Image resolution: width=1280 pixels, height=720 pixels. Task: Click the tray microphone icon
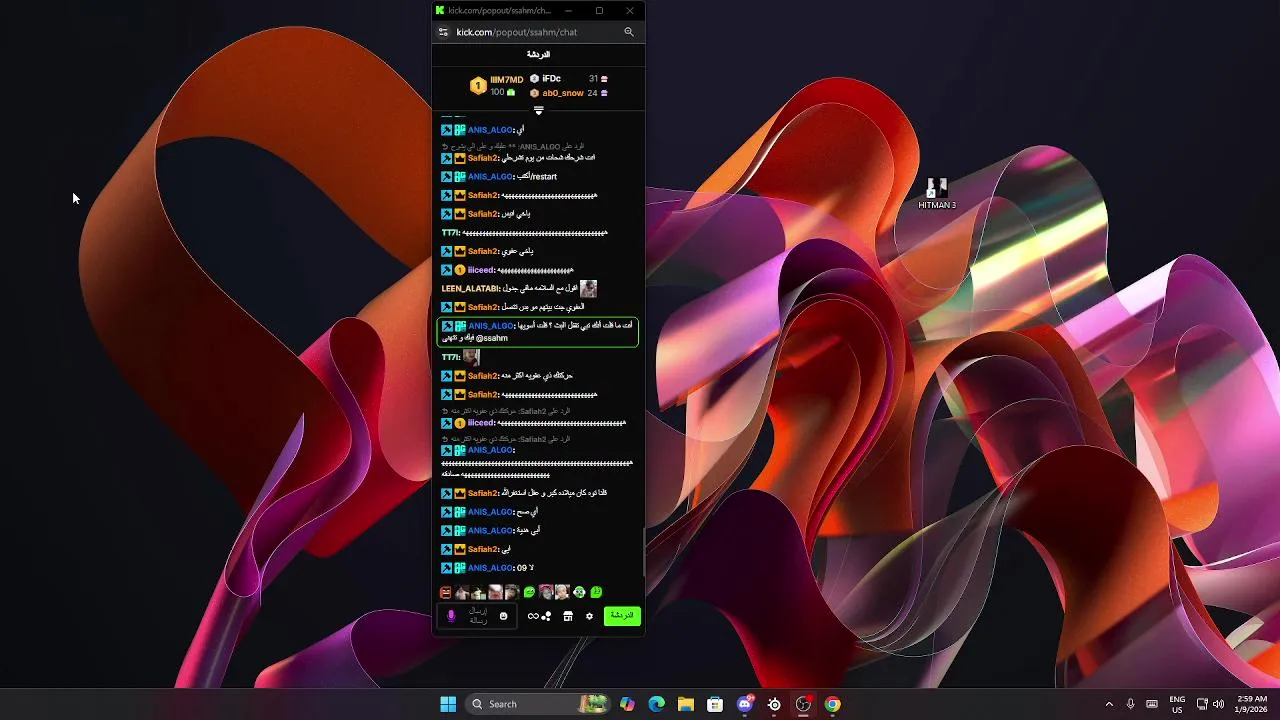coord(1130,704)
